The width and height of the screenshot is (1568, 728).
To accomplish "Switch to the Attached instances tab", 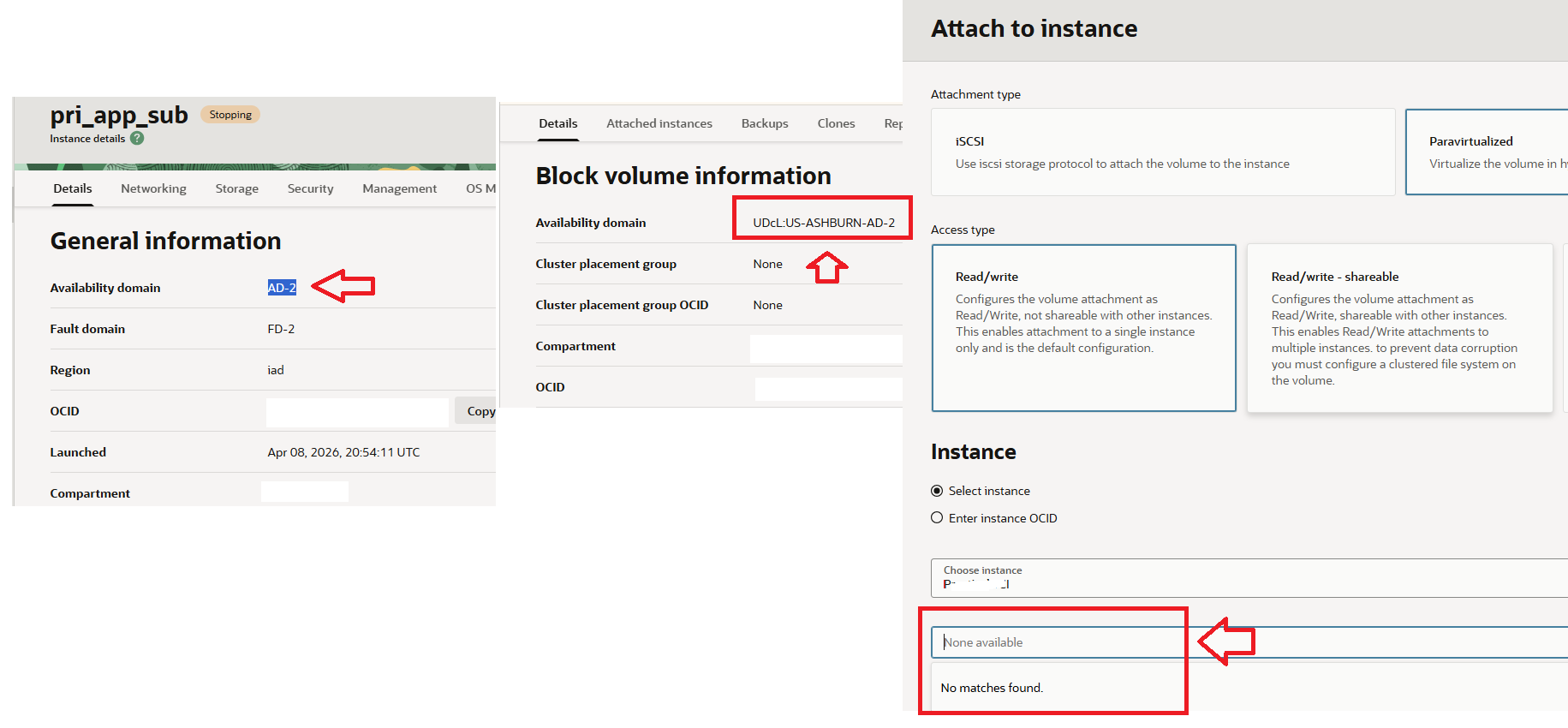I will (659, 123).
